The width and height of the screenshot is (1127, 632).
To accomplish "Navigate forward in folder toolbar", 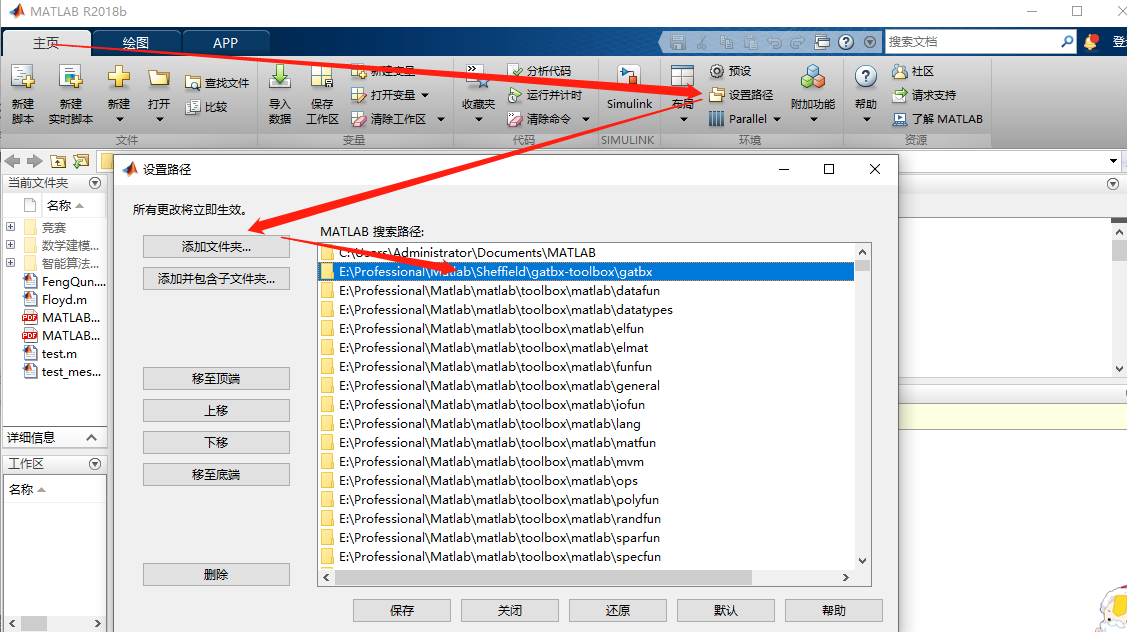I will click(x=34, y=161).
